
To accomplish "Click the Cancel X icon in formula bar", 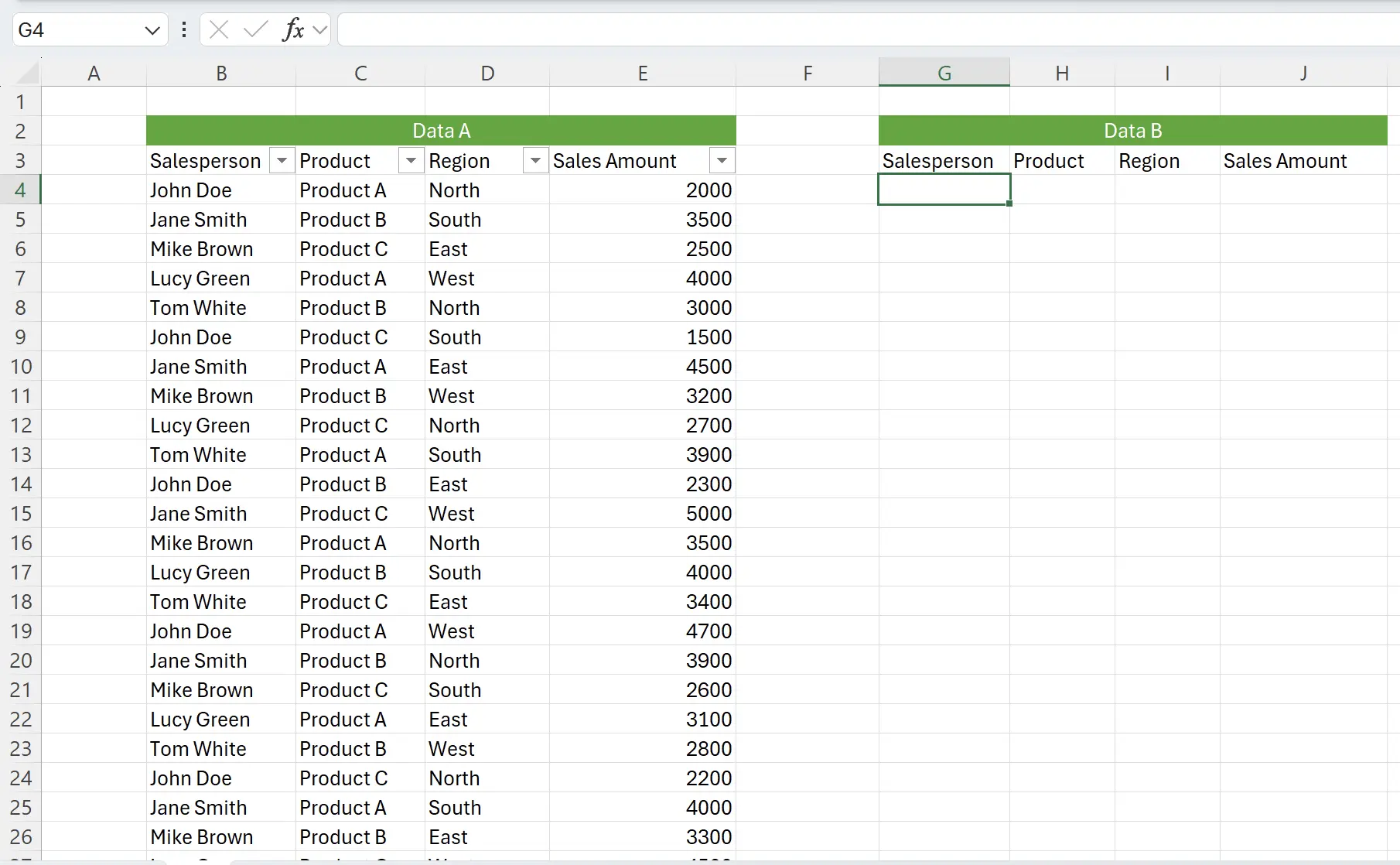I will click(x=219, y=30).
